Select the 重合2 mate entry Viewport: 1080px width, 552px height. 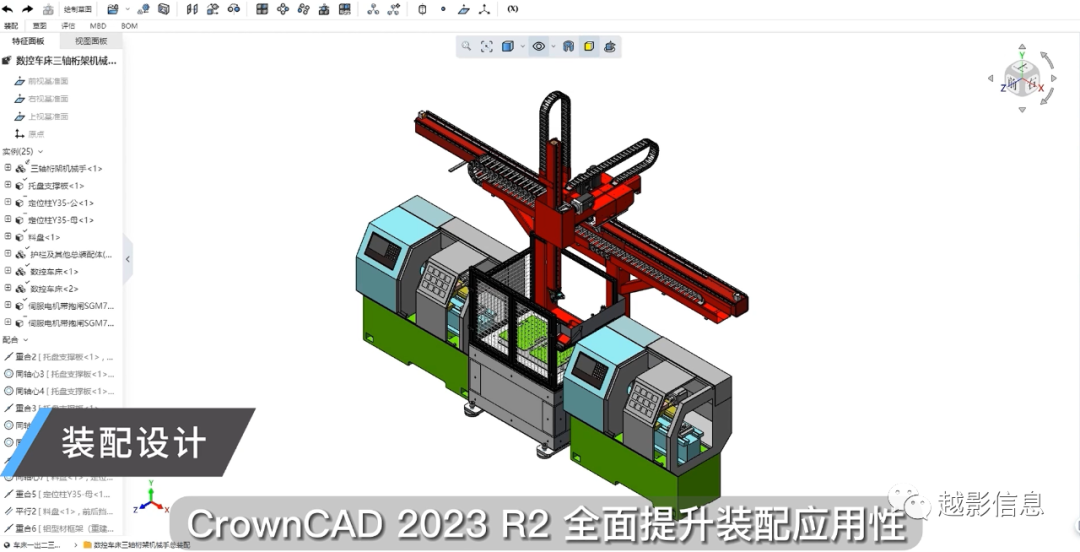(59, 357)
